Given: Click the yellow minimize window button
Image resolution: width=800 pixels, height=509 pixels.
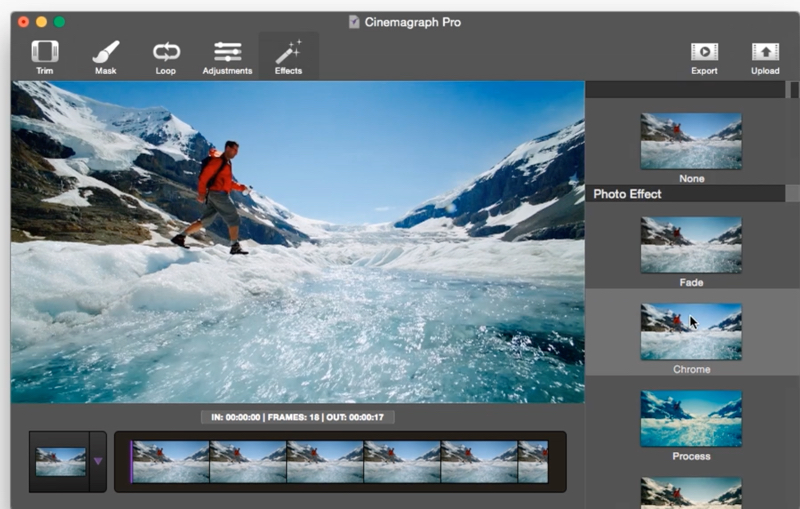Looking at the screenshot, I should [41, 22].
